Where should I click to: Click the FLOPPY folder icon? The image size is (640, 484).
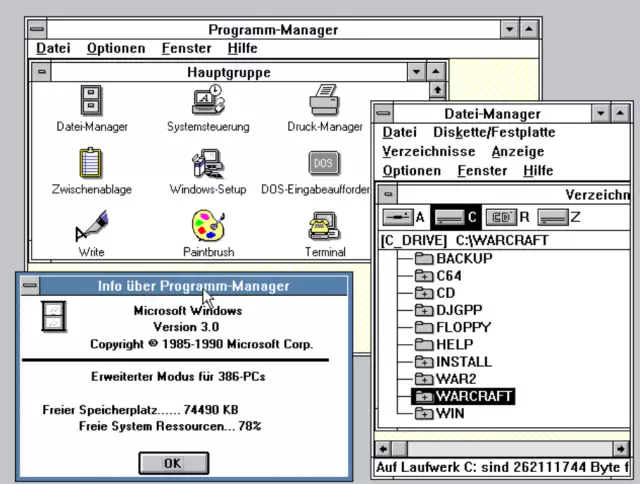point(424,327)
